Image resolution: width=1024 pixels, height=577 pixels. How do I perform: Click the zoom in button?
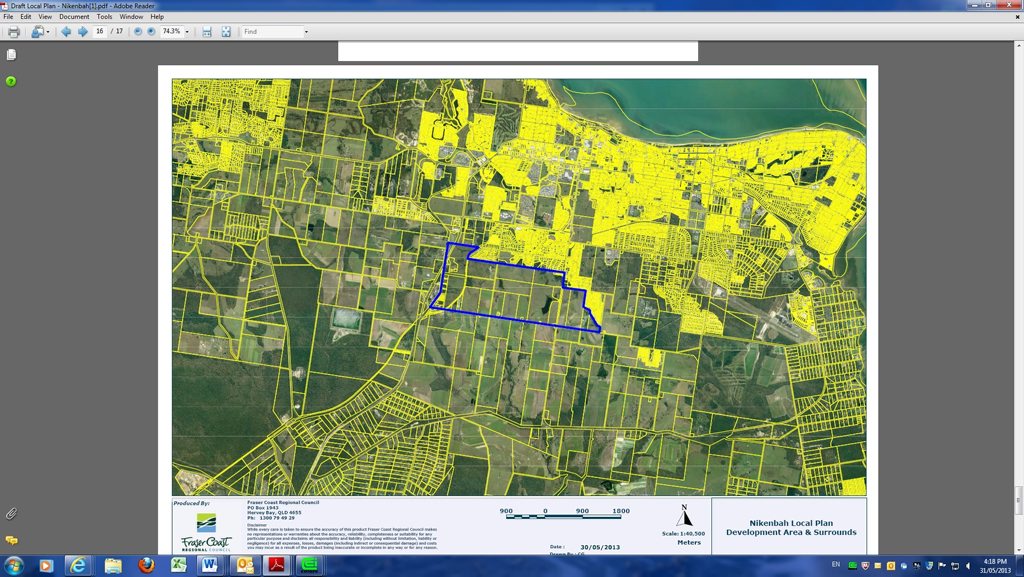151,32
